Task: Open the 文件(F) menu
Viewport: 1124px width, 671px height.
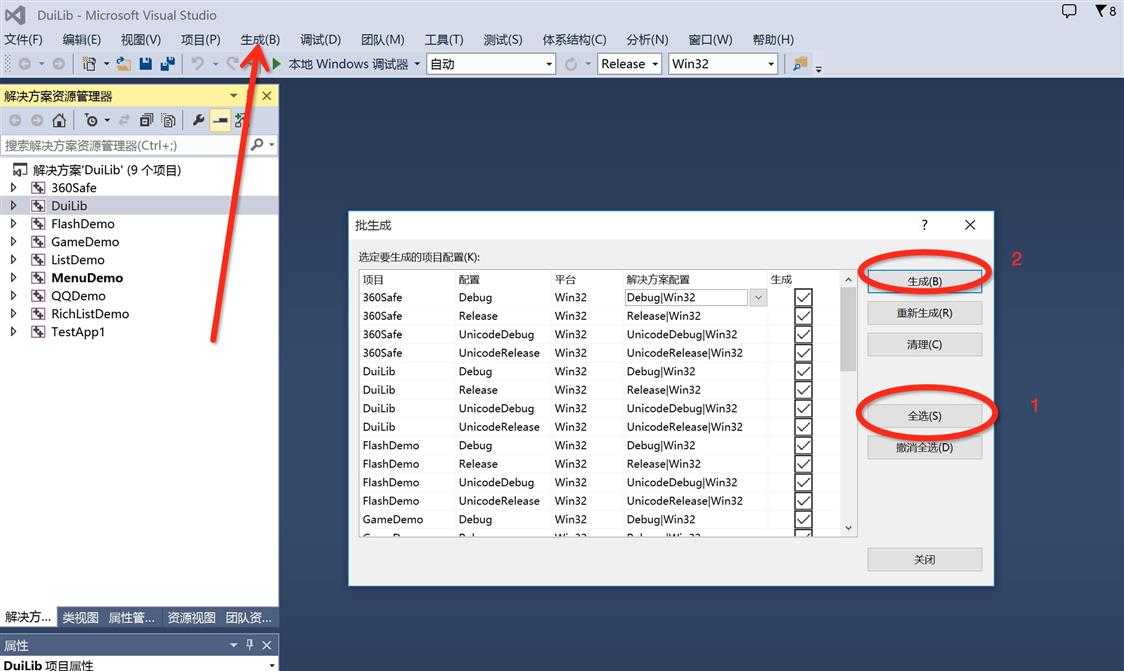Action: pos(23,39)
